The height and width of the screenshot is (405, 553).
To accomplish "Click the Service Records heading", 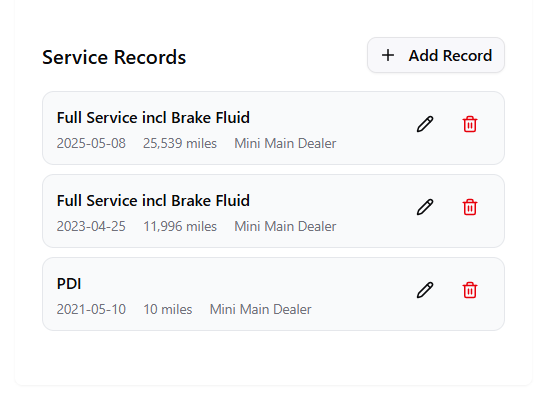I will (114, 57).
